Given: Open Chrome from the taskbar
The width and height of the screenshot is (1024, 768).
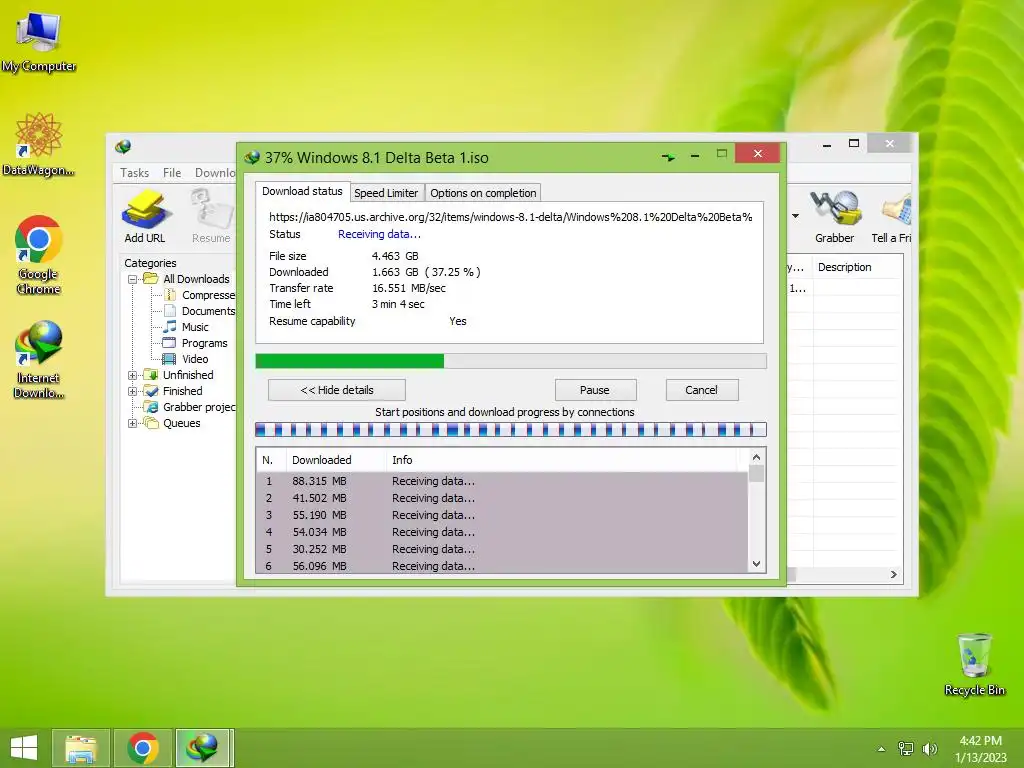Looking at the screenshot, I should [142, 748].
